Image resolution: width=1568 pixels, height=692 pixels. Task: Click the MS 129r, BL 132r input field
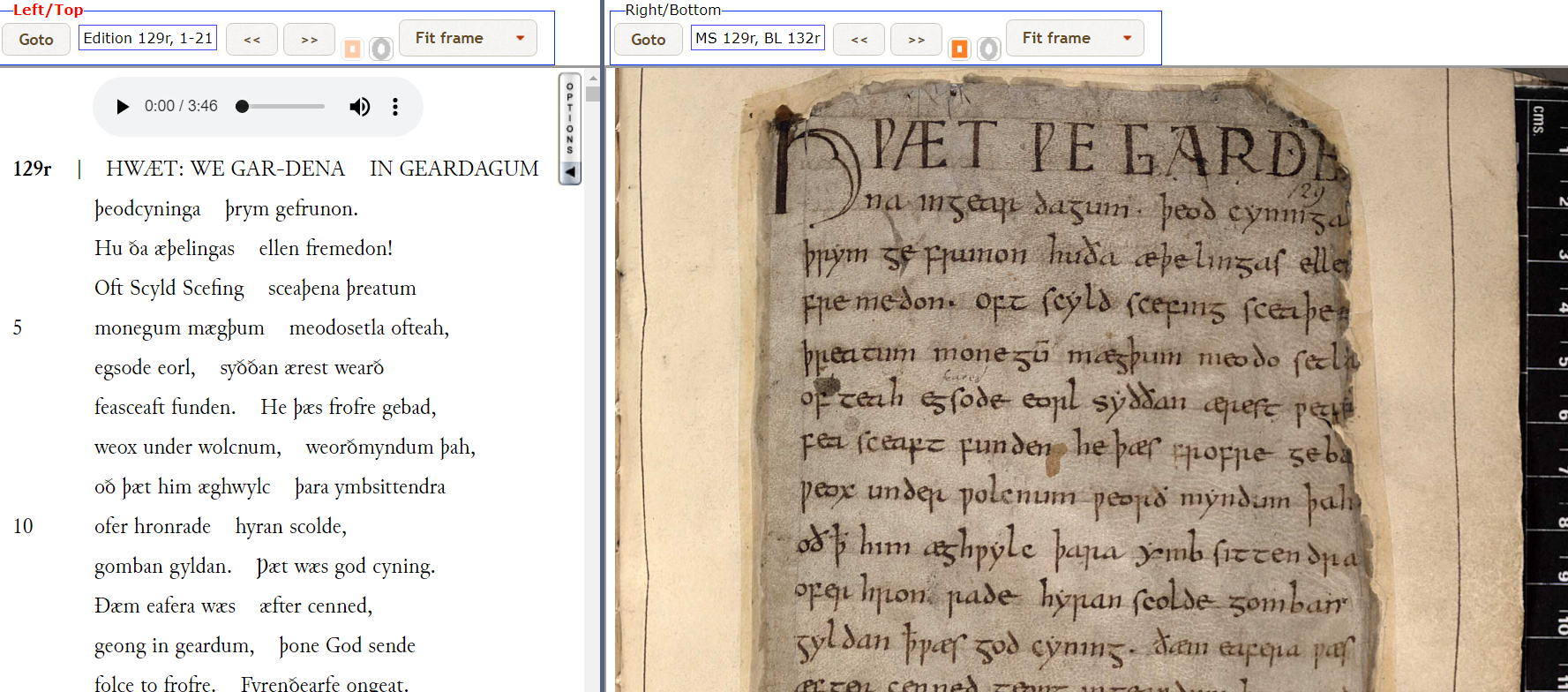click(x=757, y=38)
